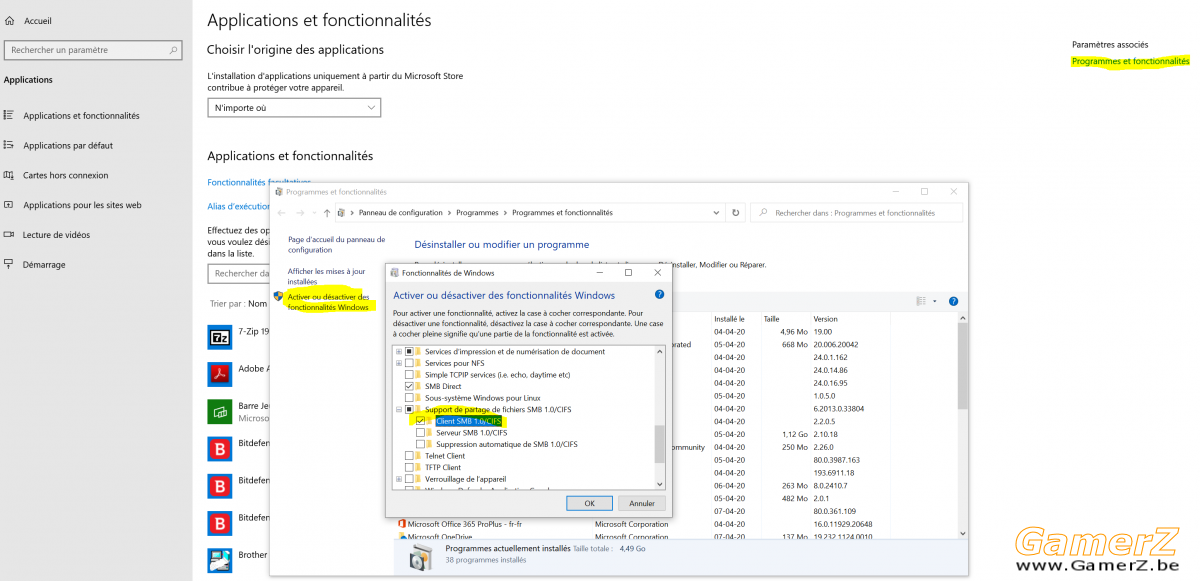
Task: Click the Adobe Acrobat red icon in Settings list
Action: [x=220, y=374]
